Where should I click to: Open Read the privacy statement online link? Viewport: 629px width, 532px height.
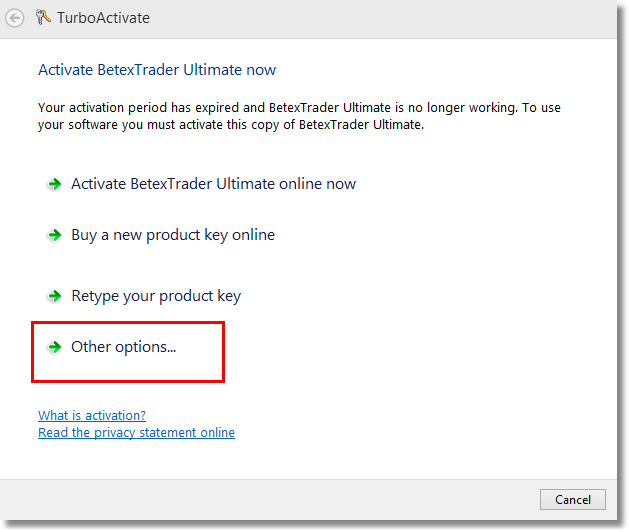point(136,433)
